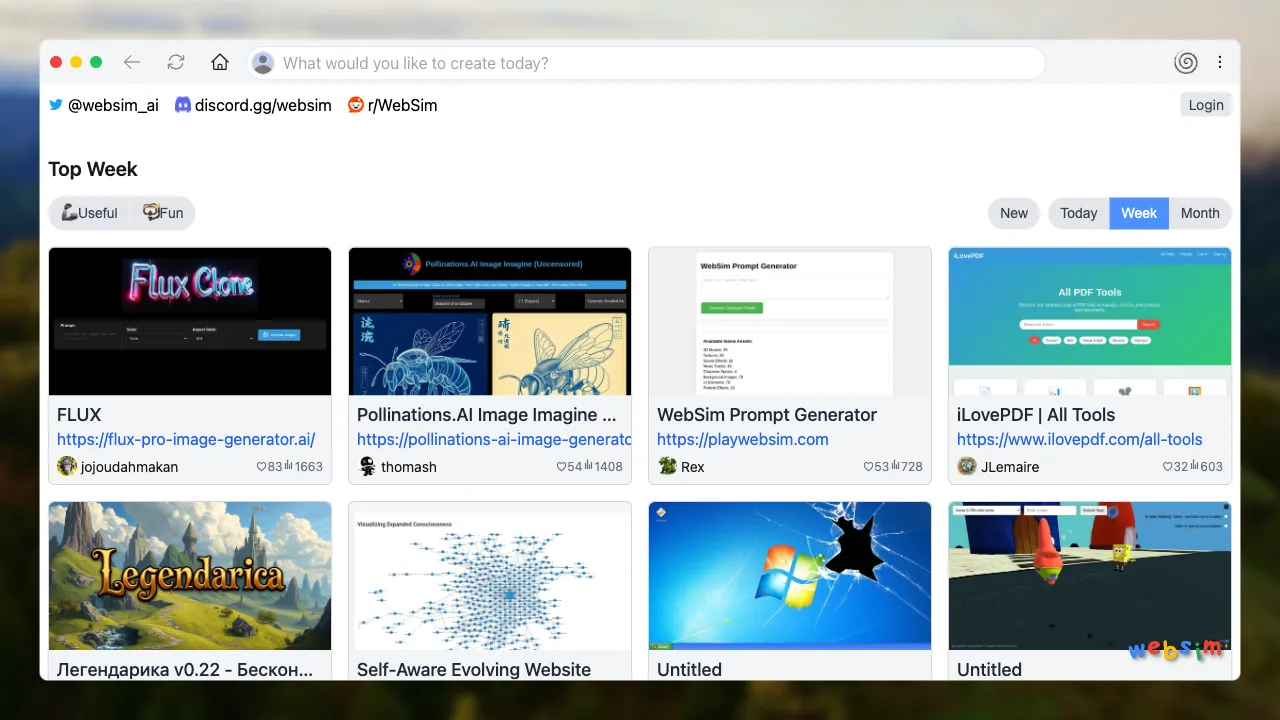Click the 'iLovePDF | All Tools' title

1036,414
